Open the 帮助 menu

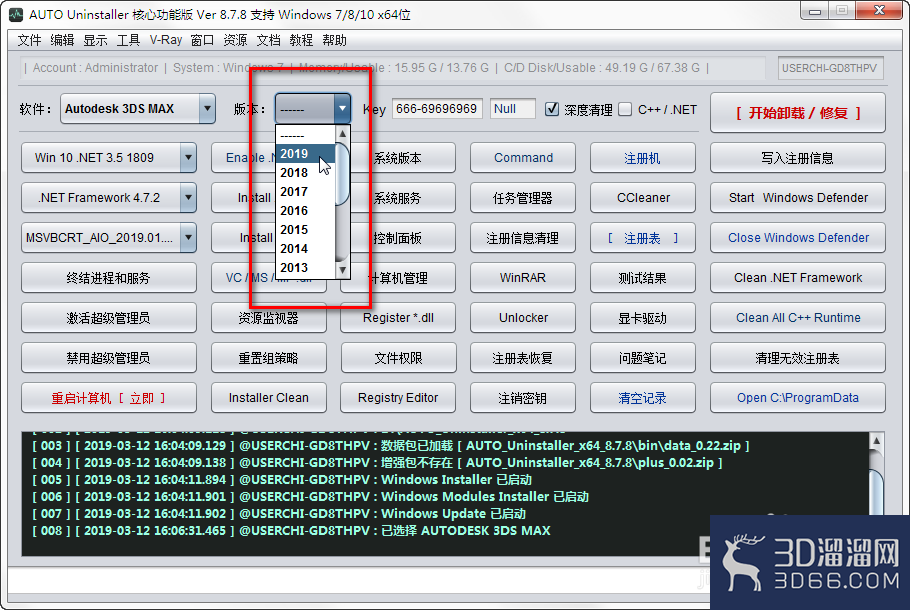(x=334, y=40)
